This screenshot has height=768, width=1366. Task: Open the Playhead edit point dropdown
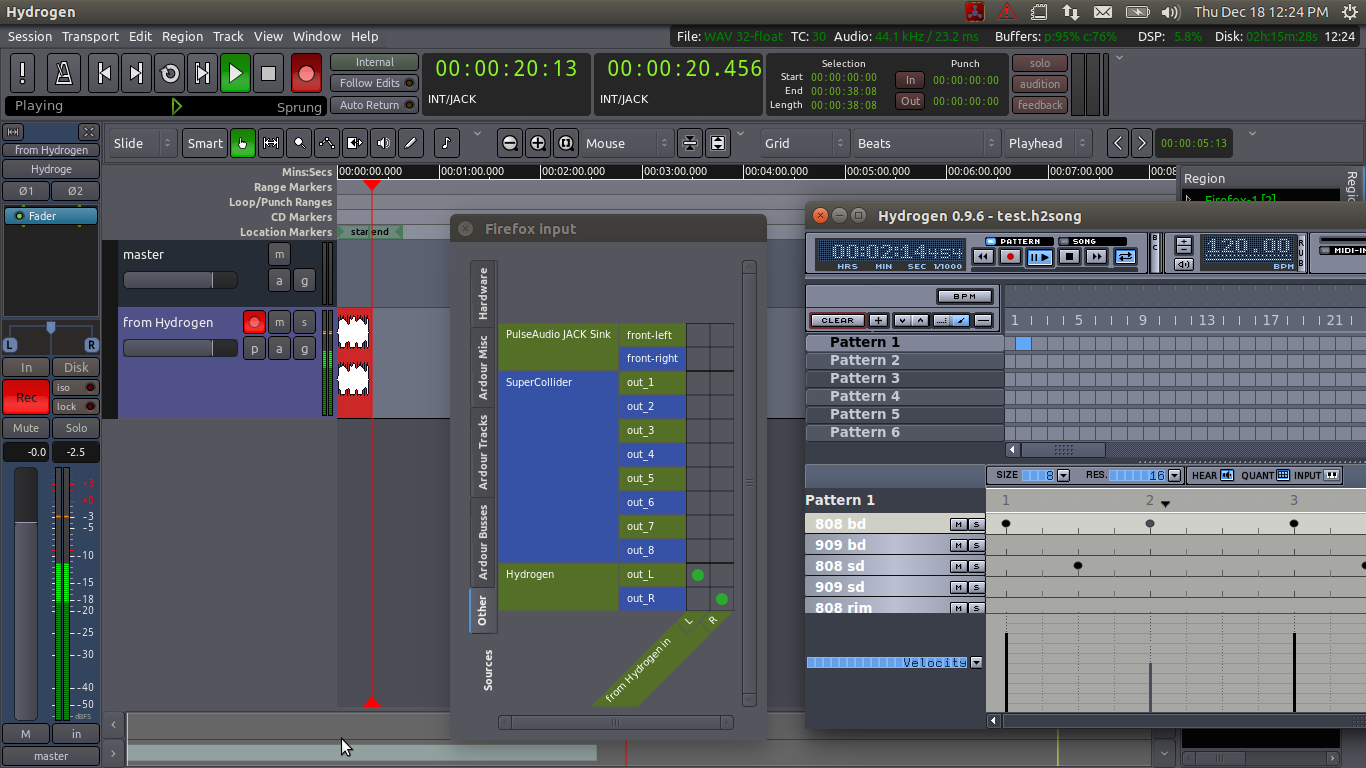tap(1047, 143)
